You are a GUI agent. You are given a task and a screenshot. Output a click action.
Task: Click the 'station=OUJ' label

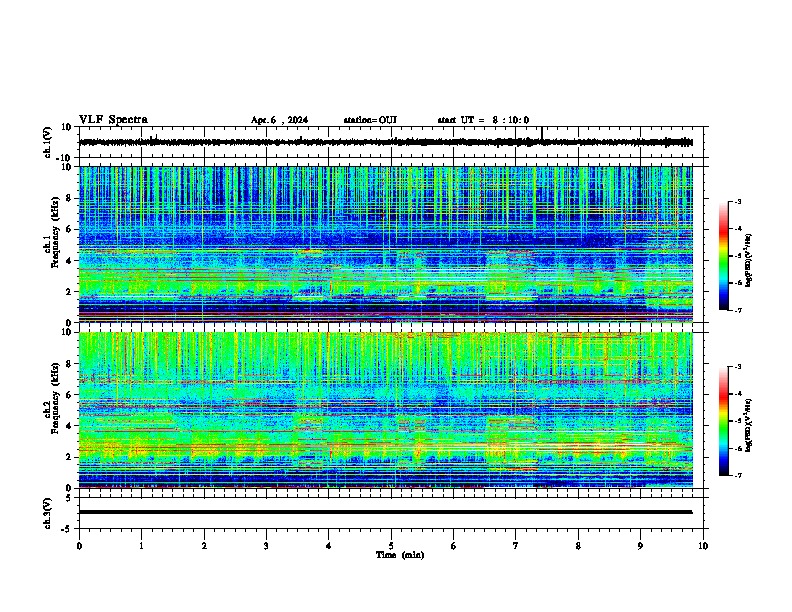coord(370,120)
